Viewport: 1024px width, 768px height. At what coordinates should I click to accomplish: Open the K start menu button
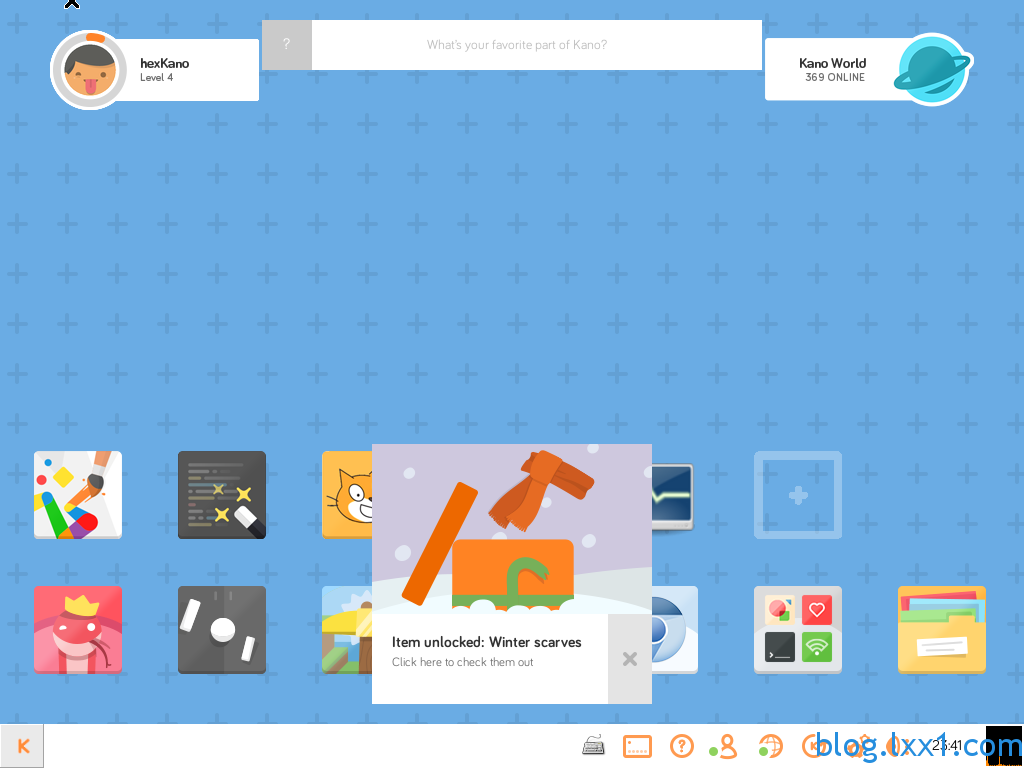click(x=22, y=746)
